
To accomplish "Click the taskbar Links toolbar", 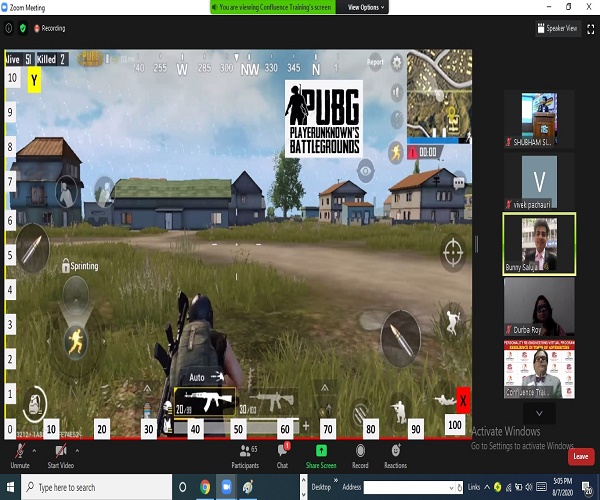I will coord(474,487).
